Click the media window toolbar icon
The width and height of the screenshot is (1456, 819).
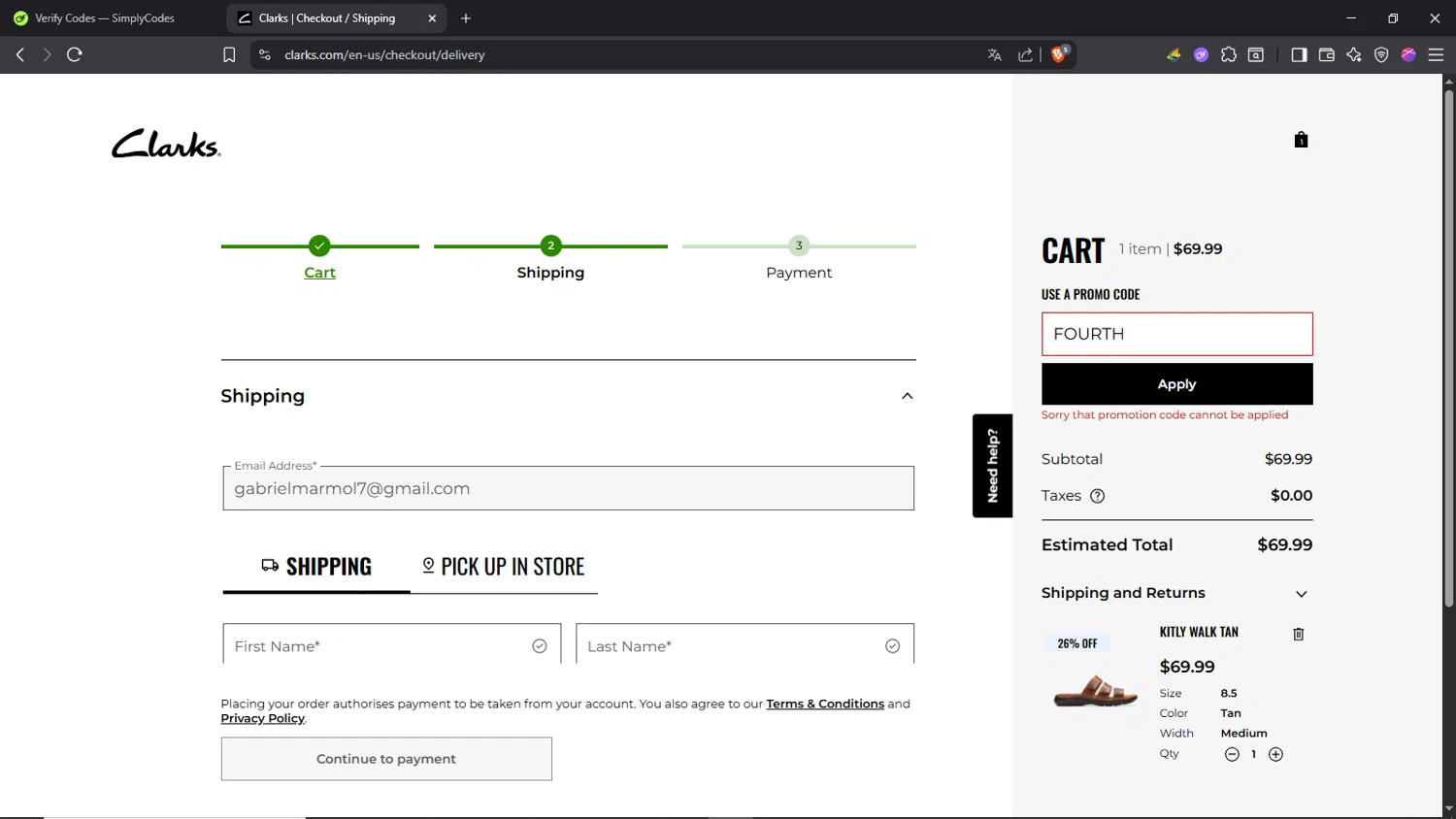[1256, 55]
